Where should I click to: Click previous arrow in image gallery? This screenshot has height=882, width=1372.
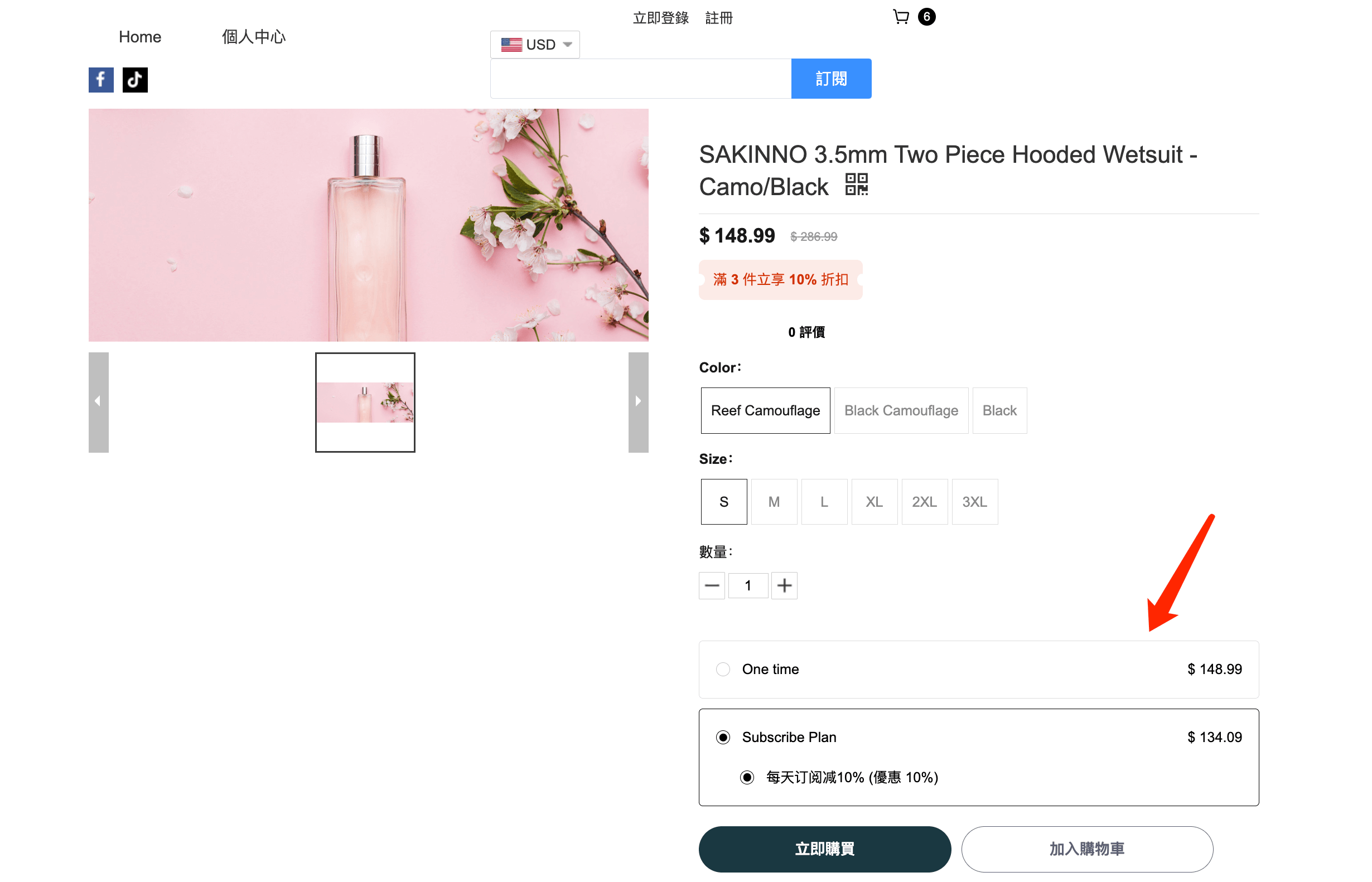coord(99,402)
